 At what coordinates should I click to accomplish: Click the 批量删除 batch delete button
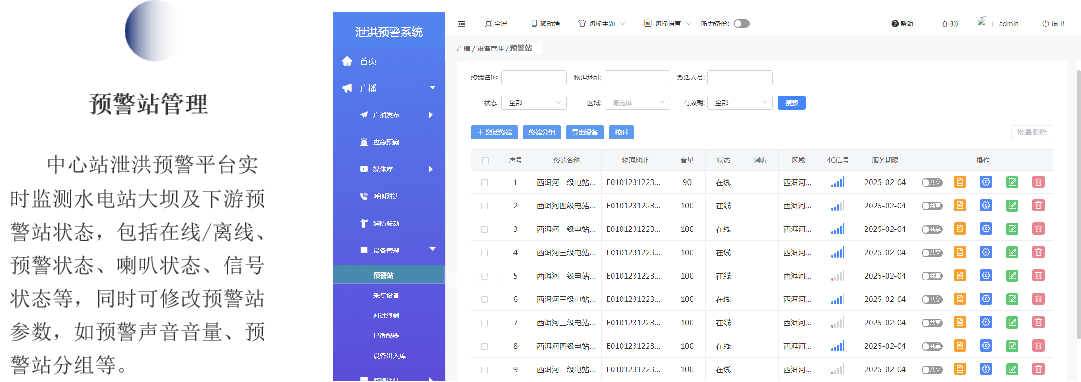pos(1032,132)
